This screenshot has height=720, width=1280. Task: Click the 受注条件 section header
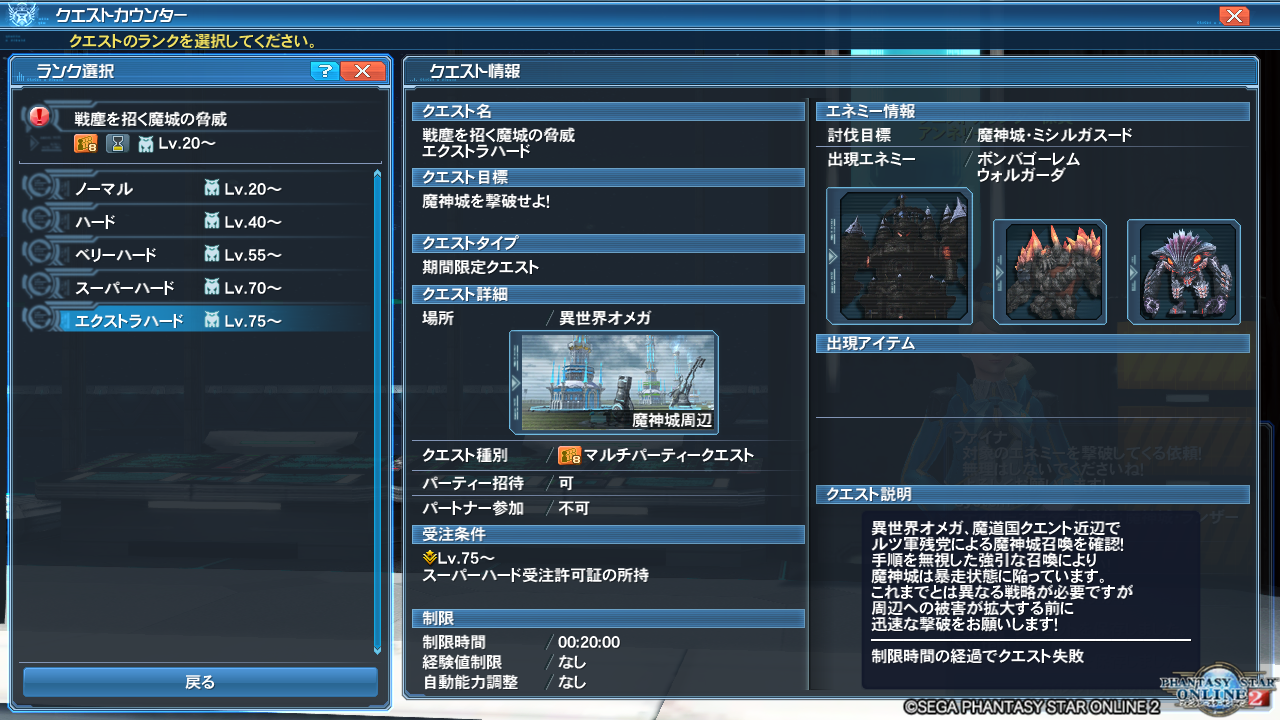coord(608,534)
